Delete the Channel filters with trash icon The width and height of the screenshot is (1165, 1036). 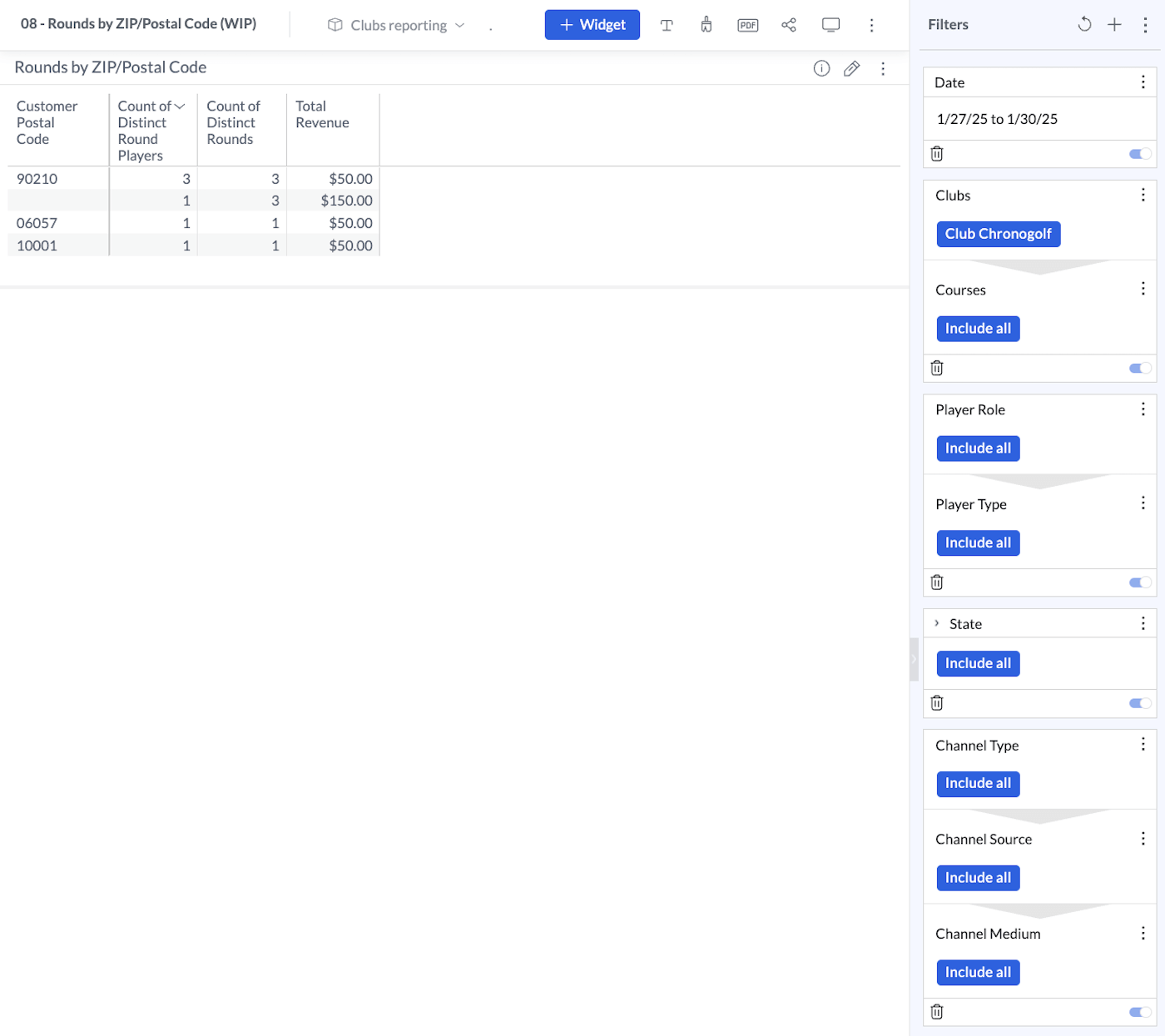(x=937, y=1012)
